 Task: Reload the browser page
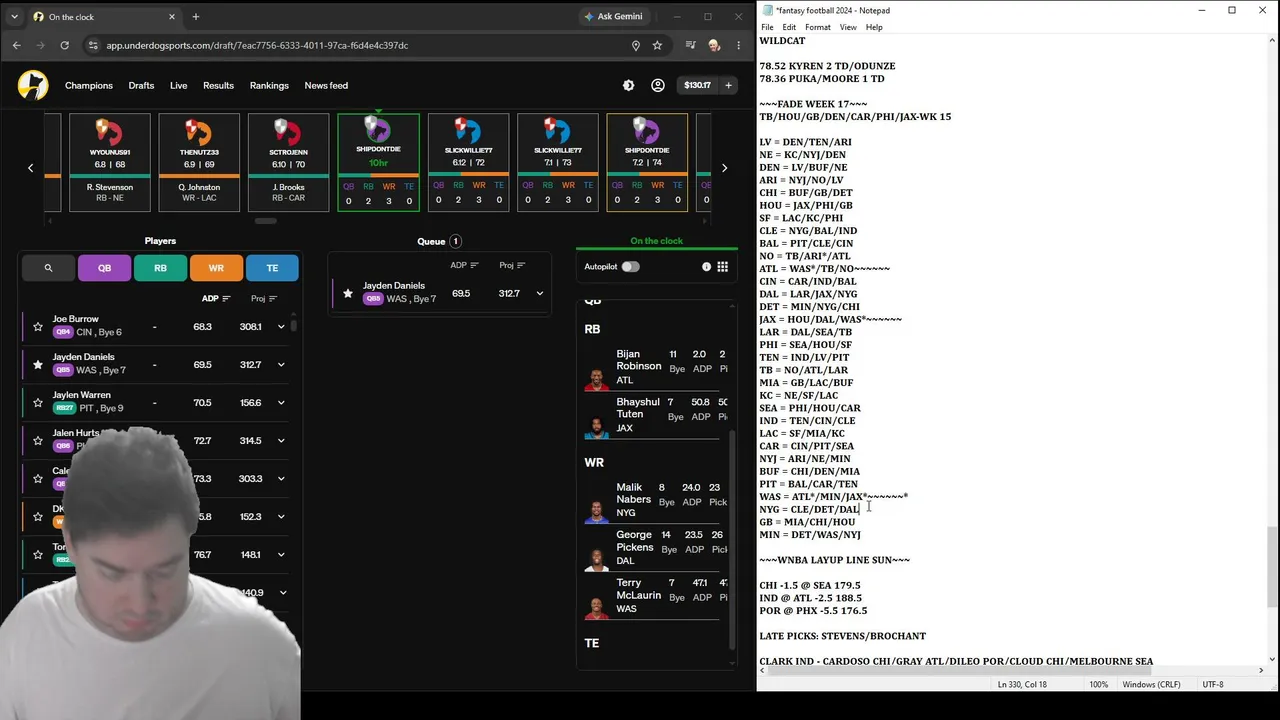(65, 45)
